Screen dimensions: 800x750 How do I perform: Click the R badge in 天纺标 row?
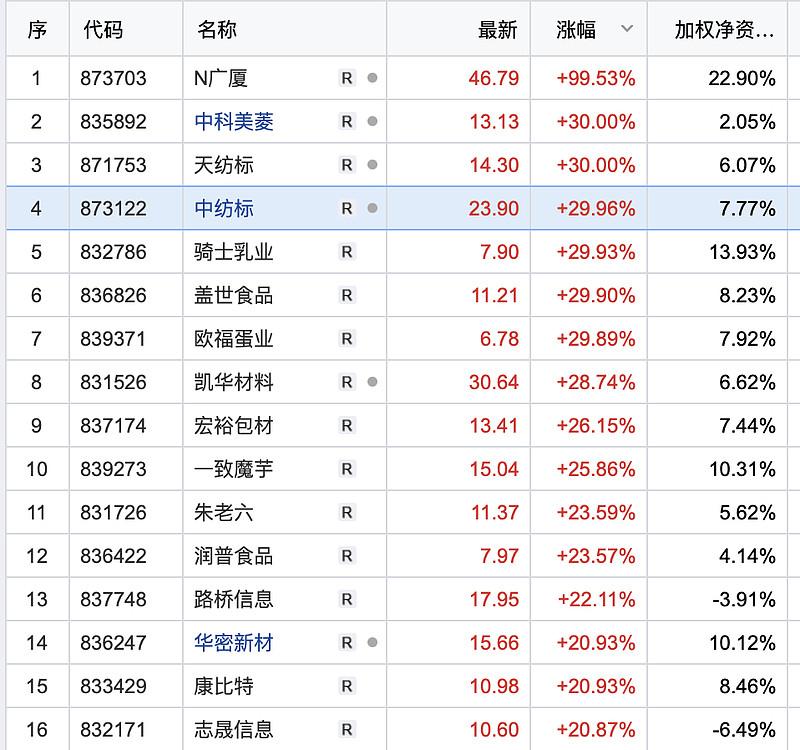347,165
